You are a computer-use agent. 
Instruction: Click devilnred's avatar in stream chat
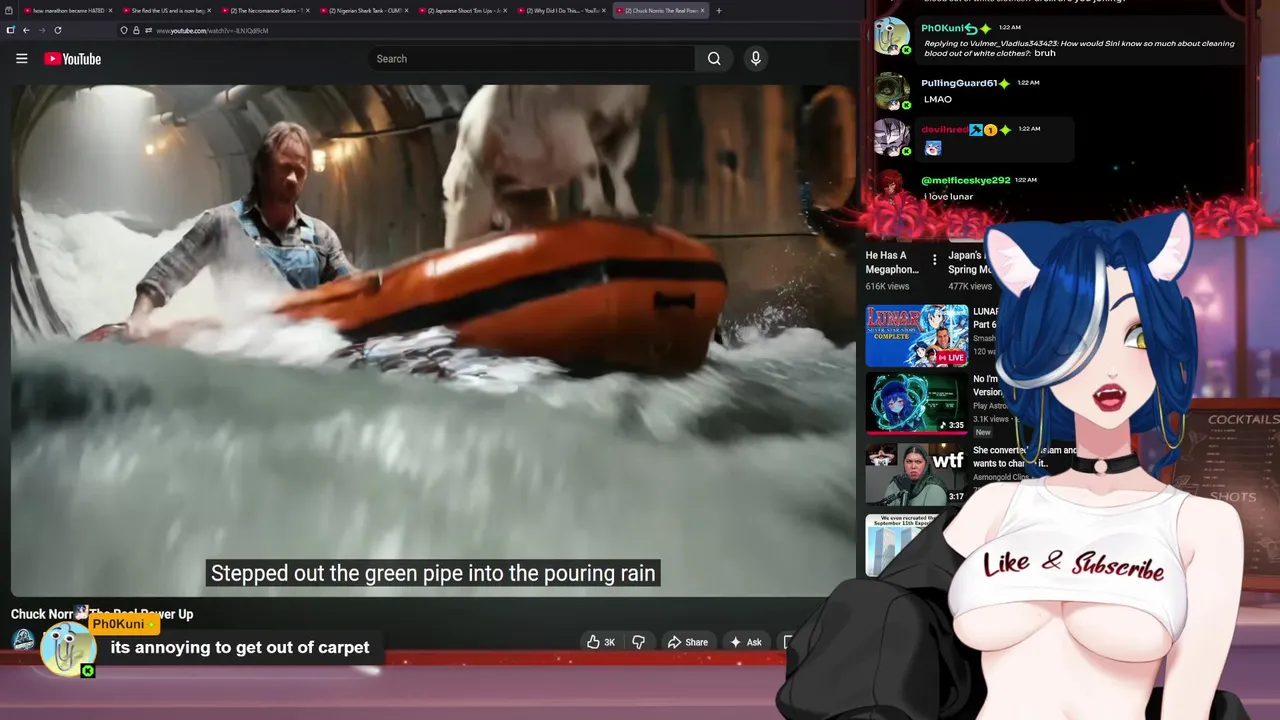(891, 138)
